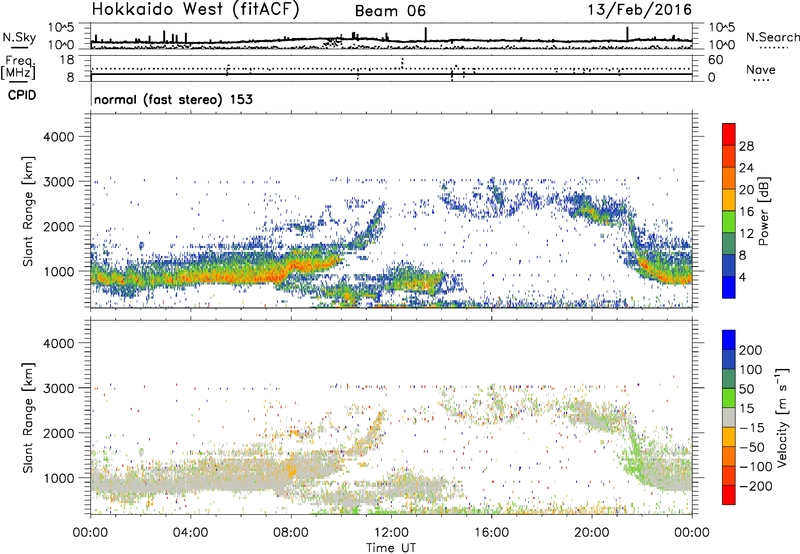Click the date '13/Feb/2016'

(x=640, y=9)
